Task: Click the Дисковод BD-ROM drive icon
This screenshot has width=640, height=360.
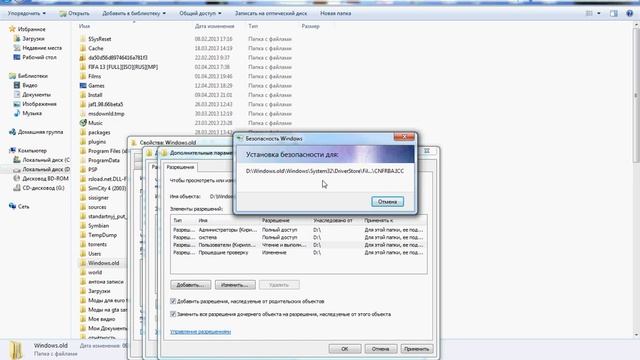Action: [17, 178]
